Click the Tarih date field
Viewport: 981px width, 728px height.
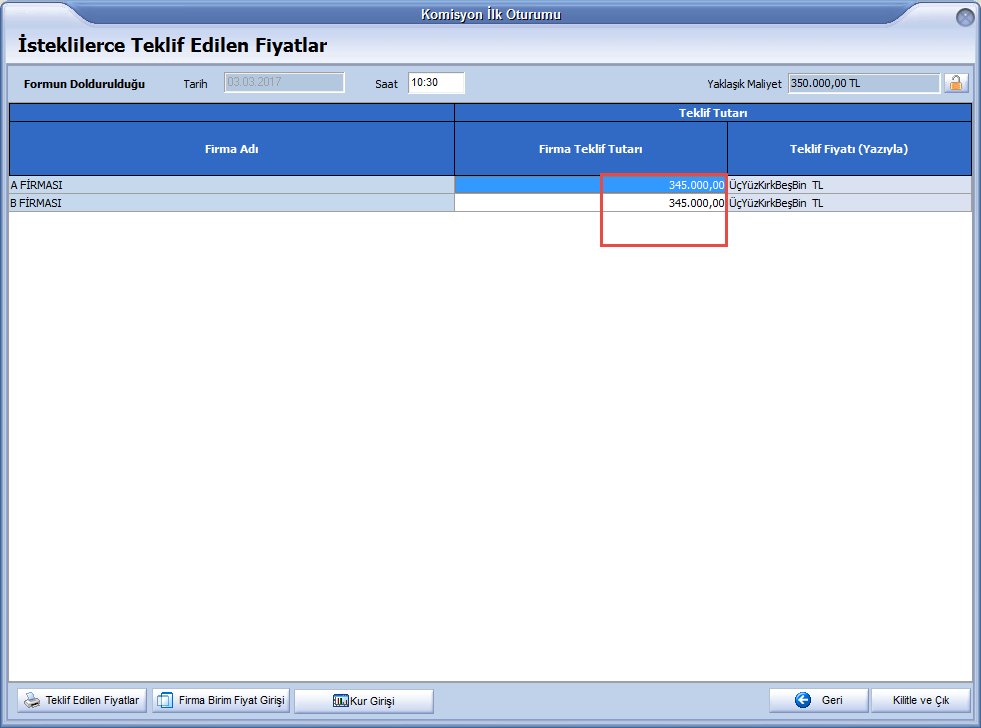coord(284,83)
